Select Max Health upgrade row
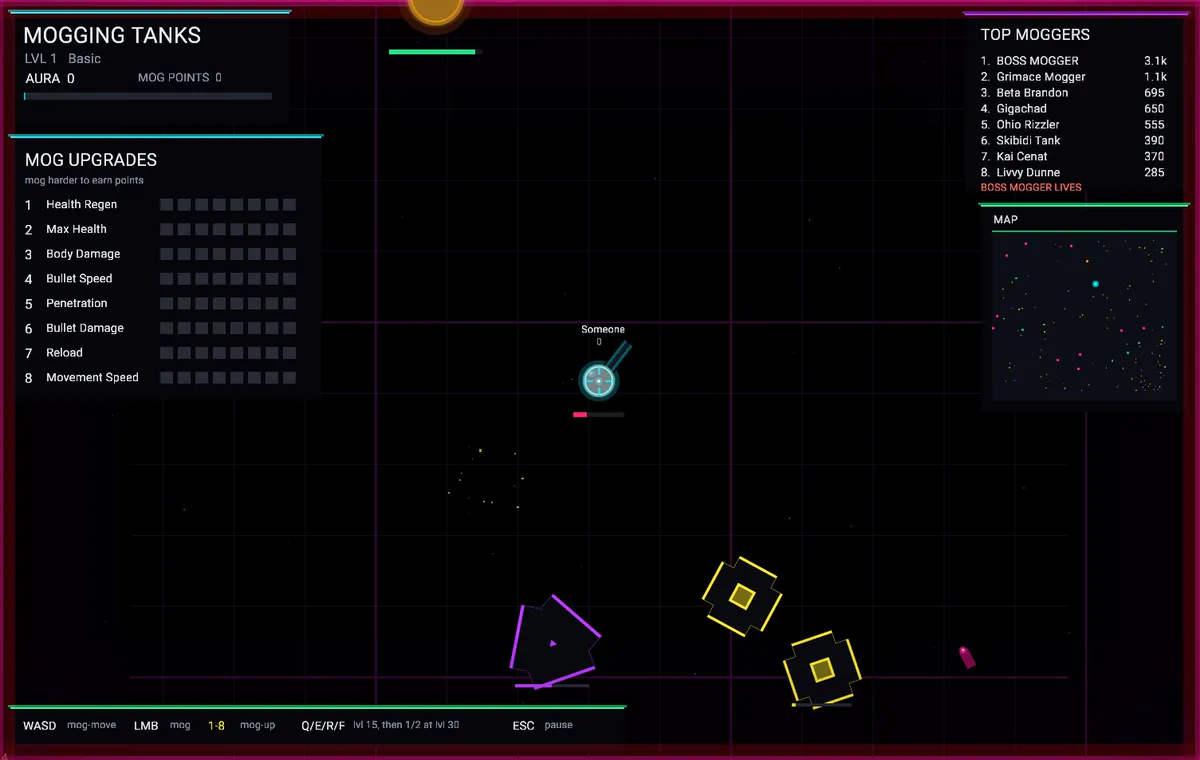1200x760 pixels. (x=160, y=229)
